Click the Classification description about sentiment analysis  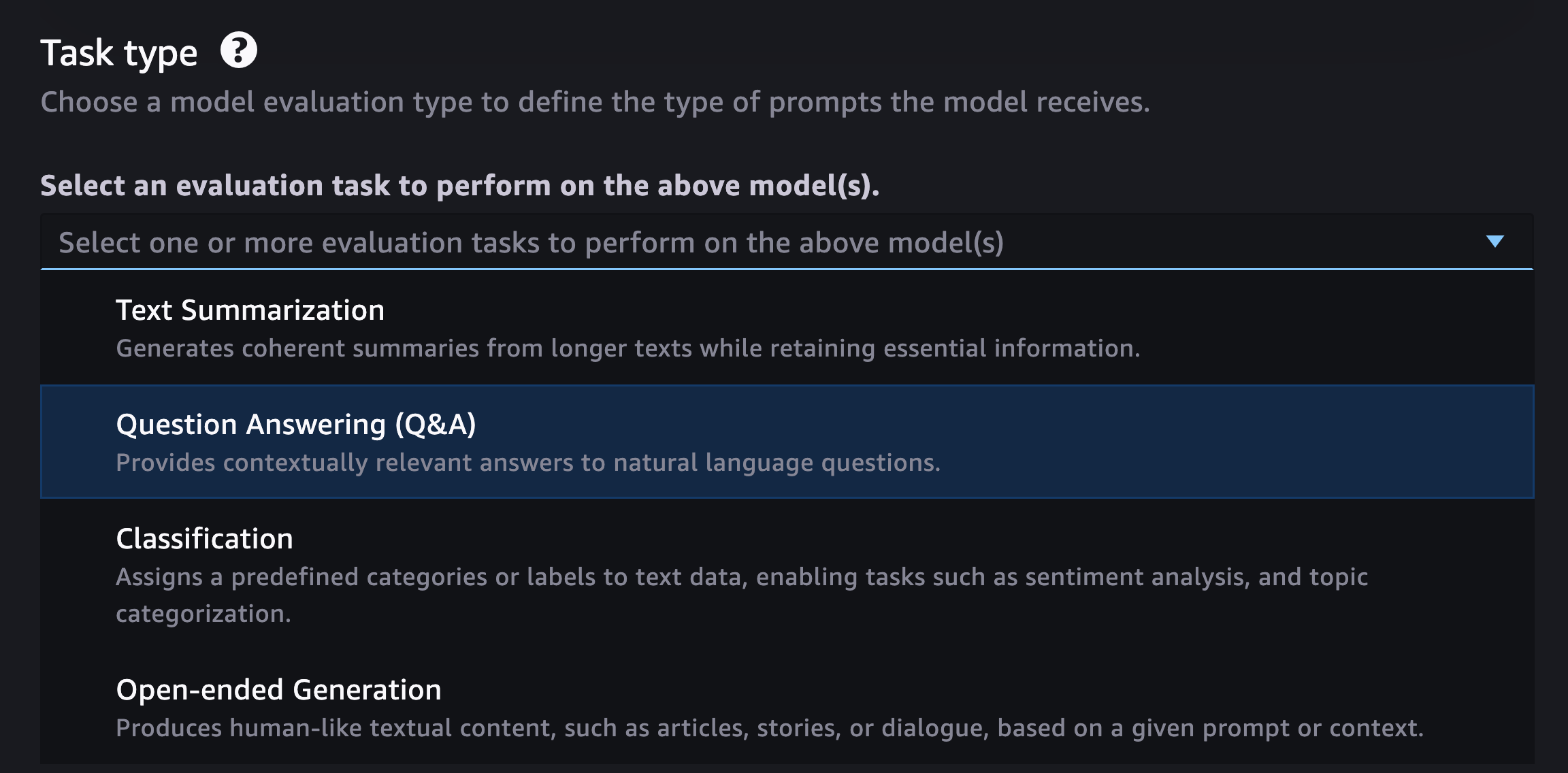click(x=742, y=595)
